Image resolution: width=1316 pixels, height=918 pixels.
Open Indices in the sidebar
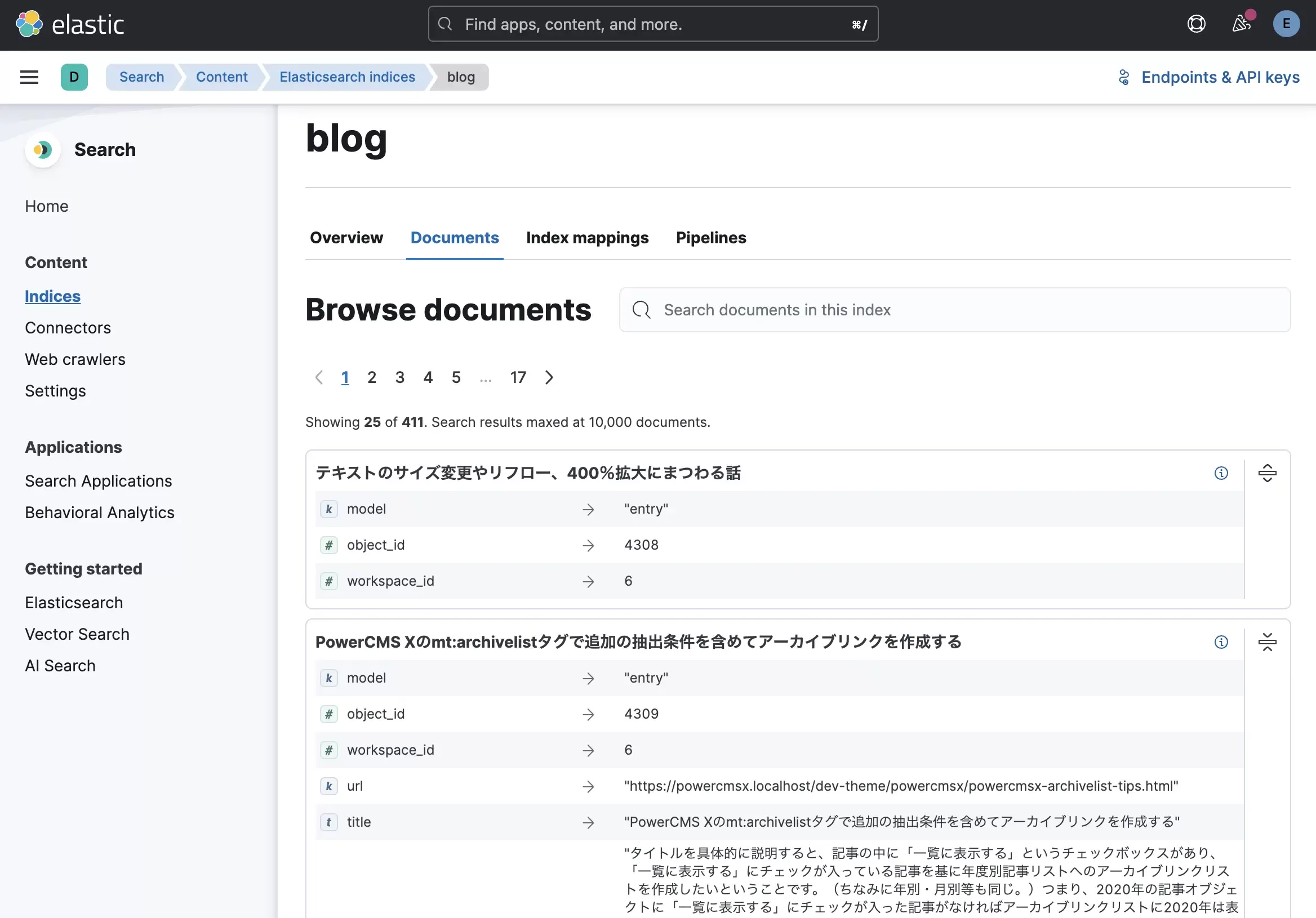point(53,296)
